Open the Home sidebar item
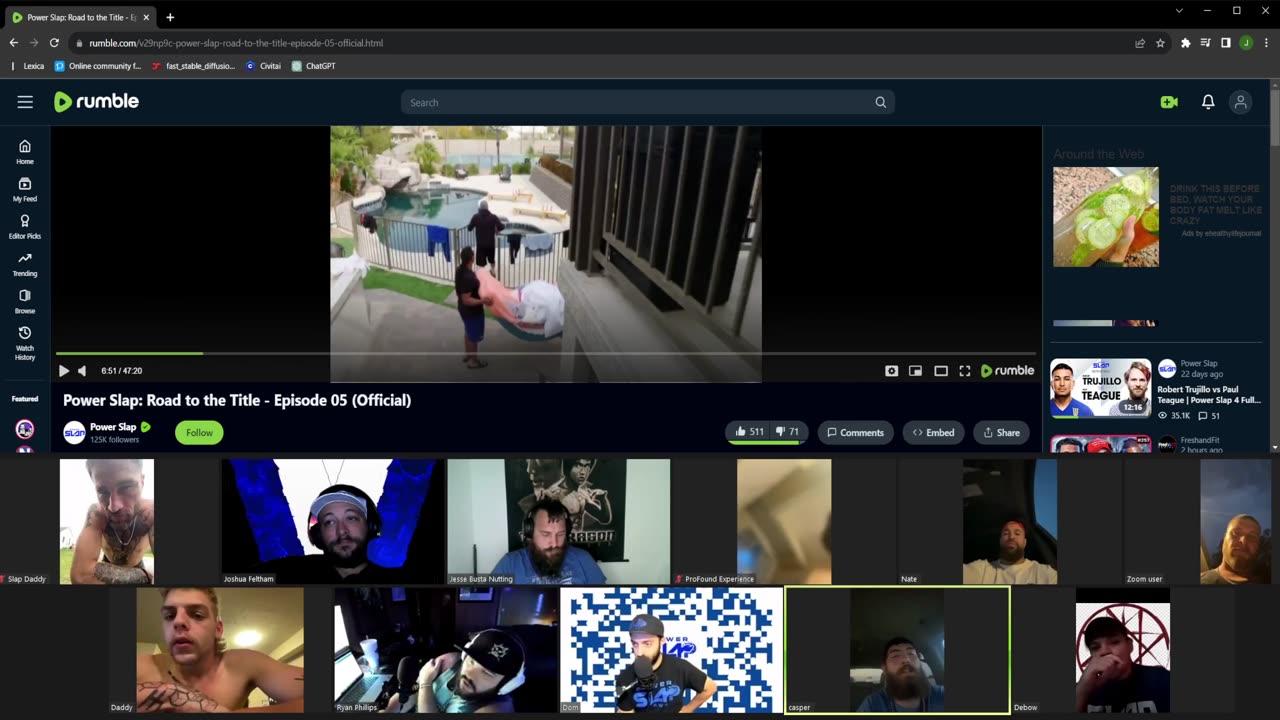 coord(25,152)
